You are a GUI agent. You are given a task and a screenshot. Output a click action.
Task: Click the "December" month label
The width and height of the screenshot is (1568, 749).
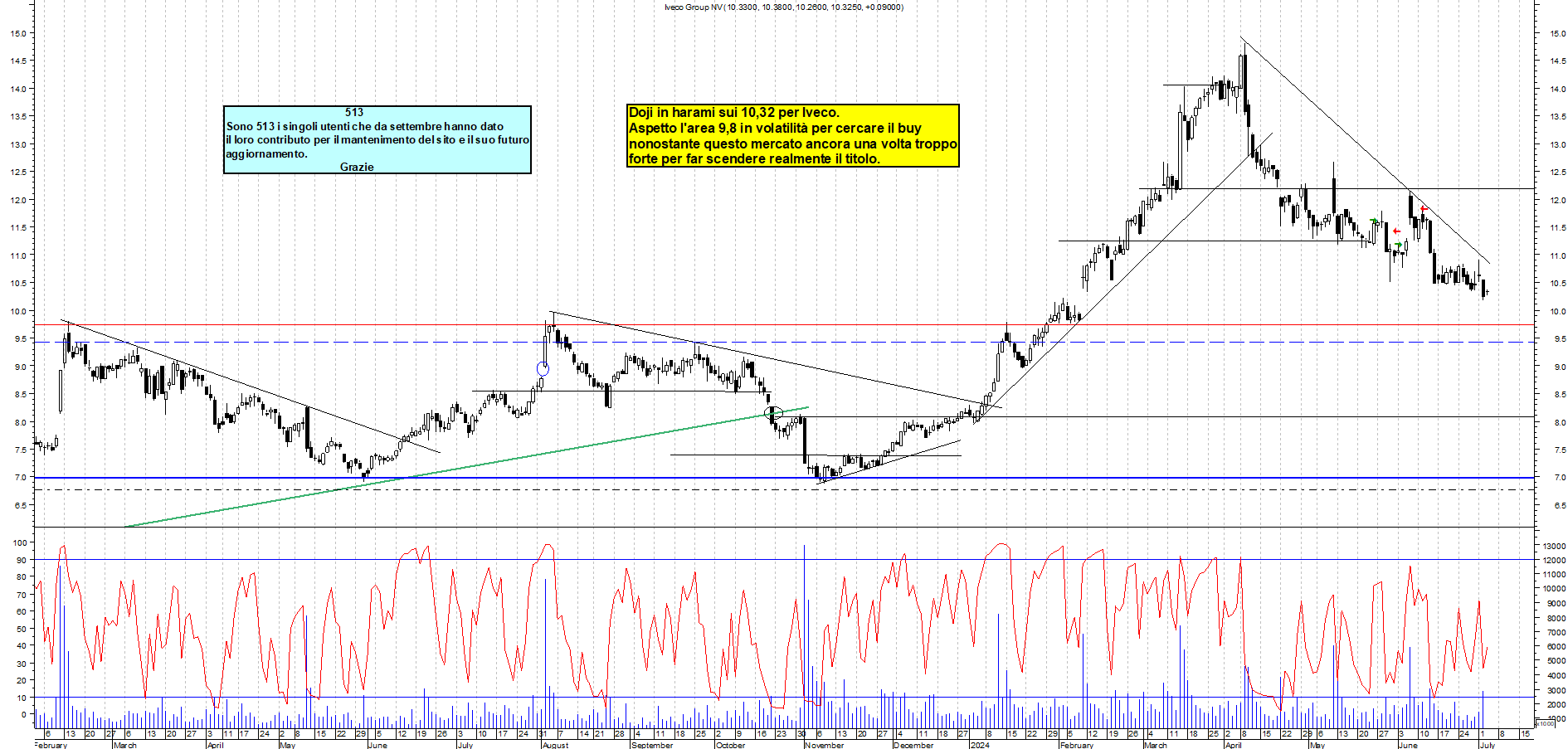pos(913,745)
